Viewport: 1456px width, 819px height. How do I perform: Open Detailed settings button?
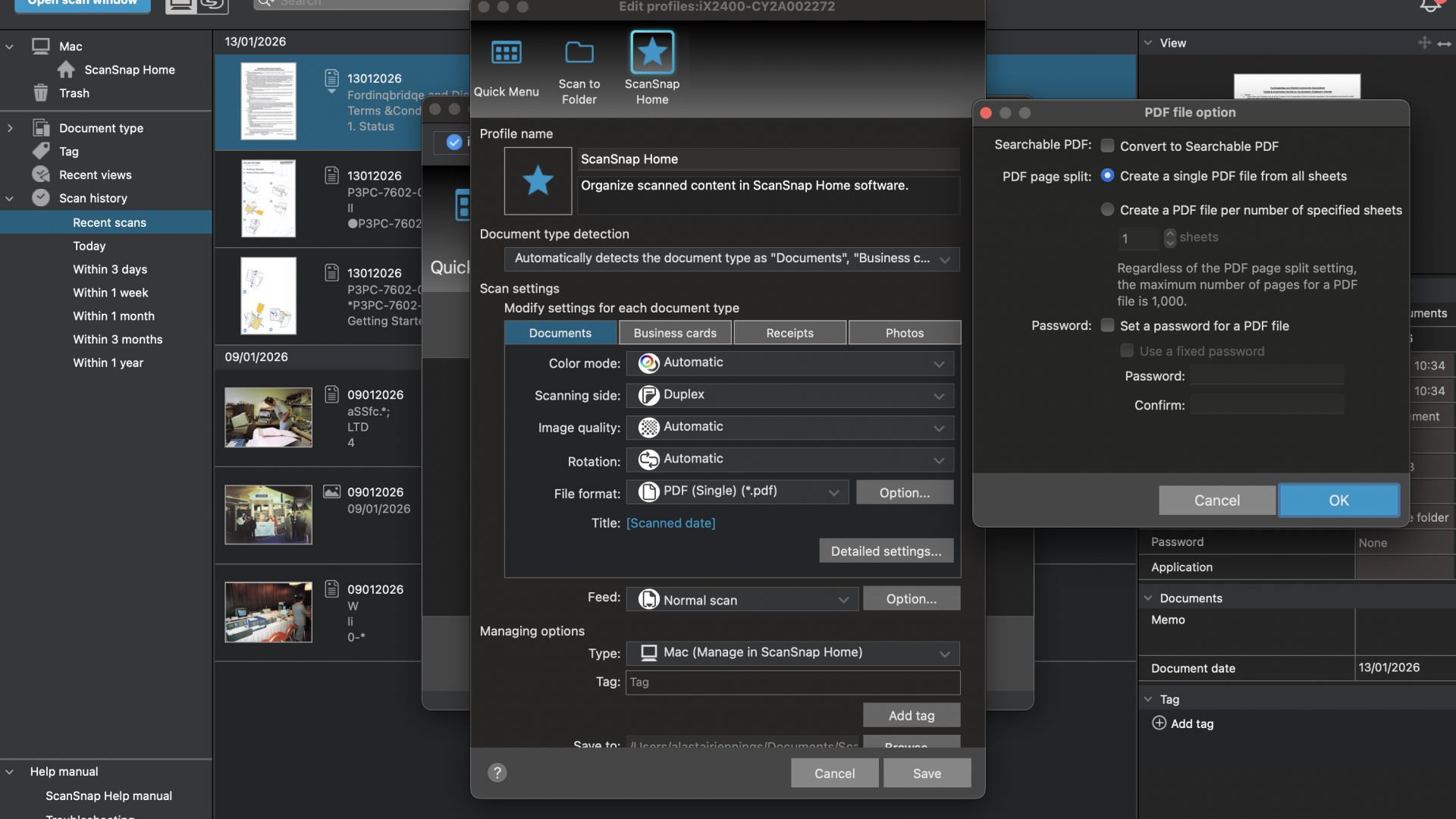tap(886, 551)
